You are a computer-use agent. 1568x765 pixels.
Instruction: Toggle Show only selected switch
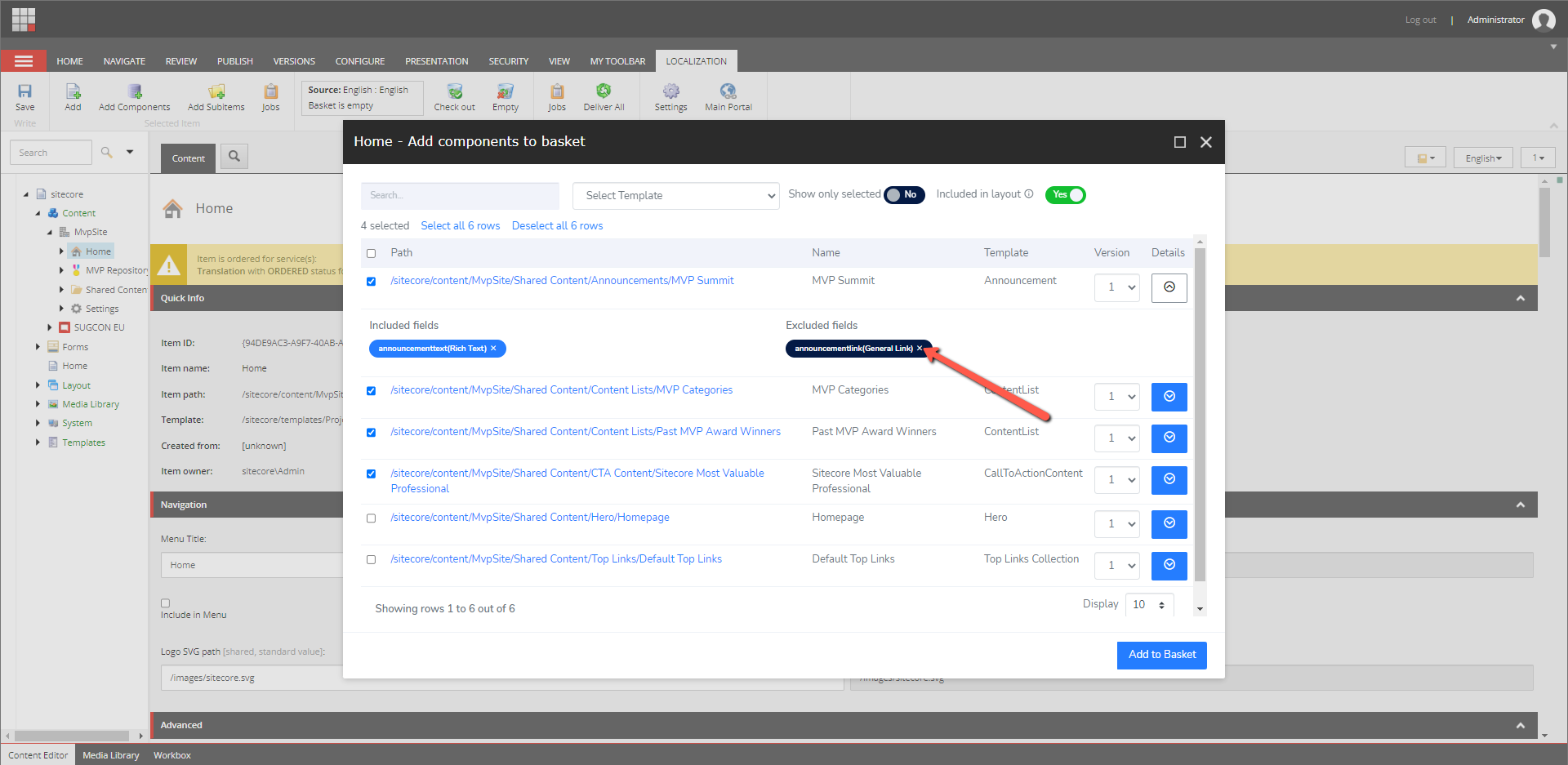[x=904, y=194]
